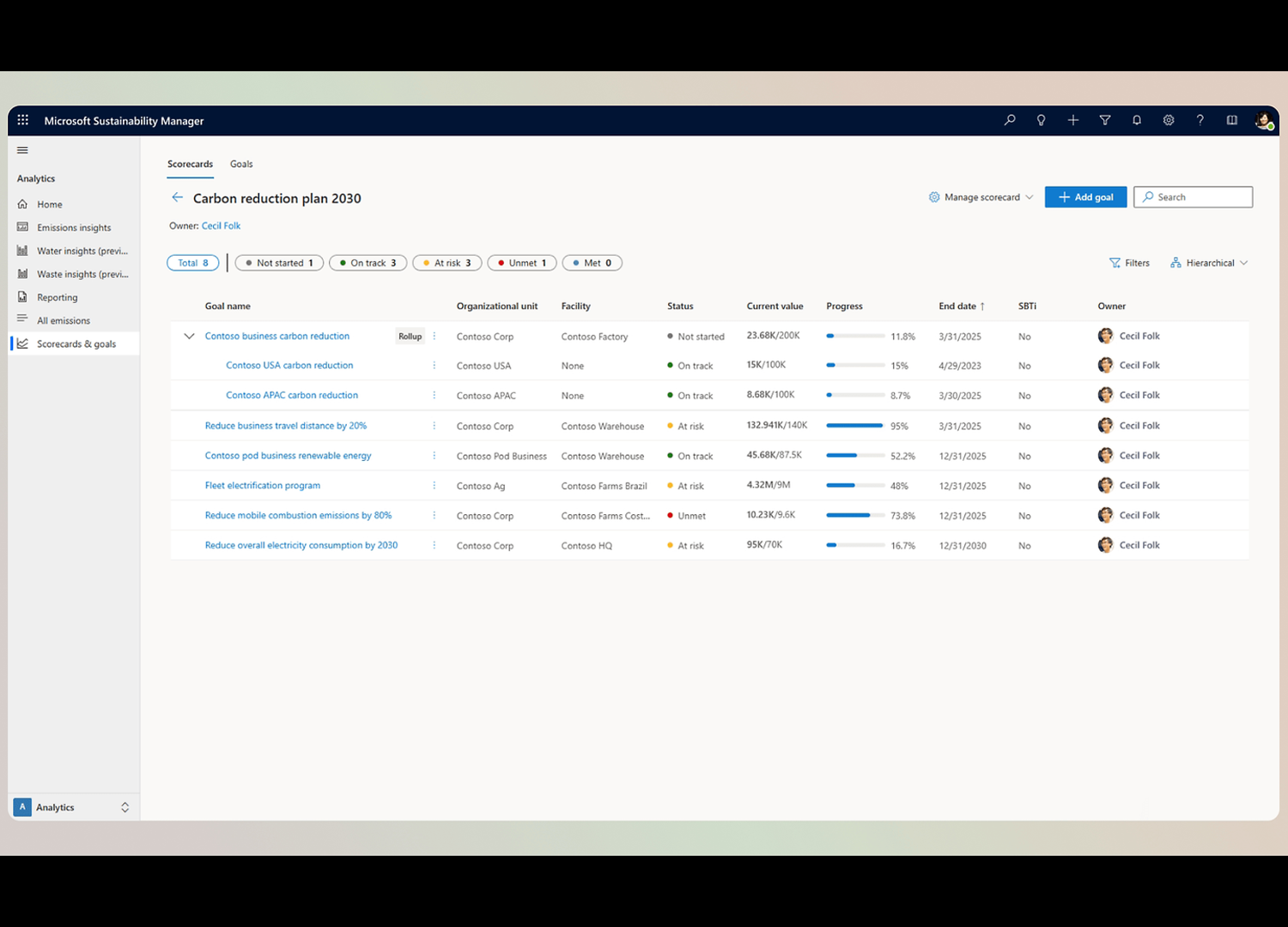Open the Hierarchical view dropdown
The width and height of the screenshot is (1288, 927).
(1209, 263)
